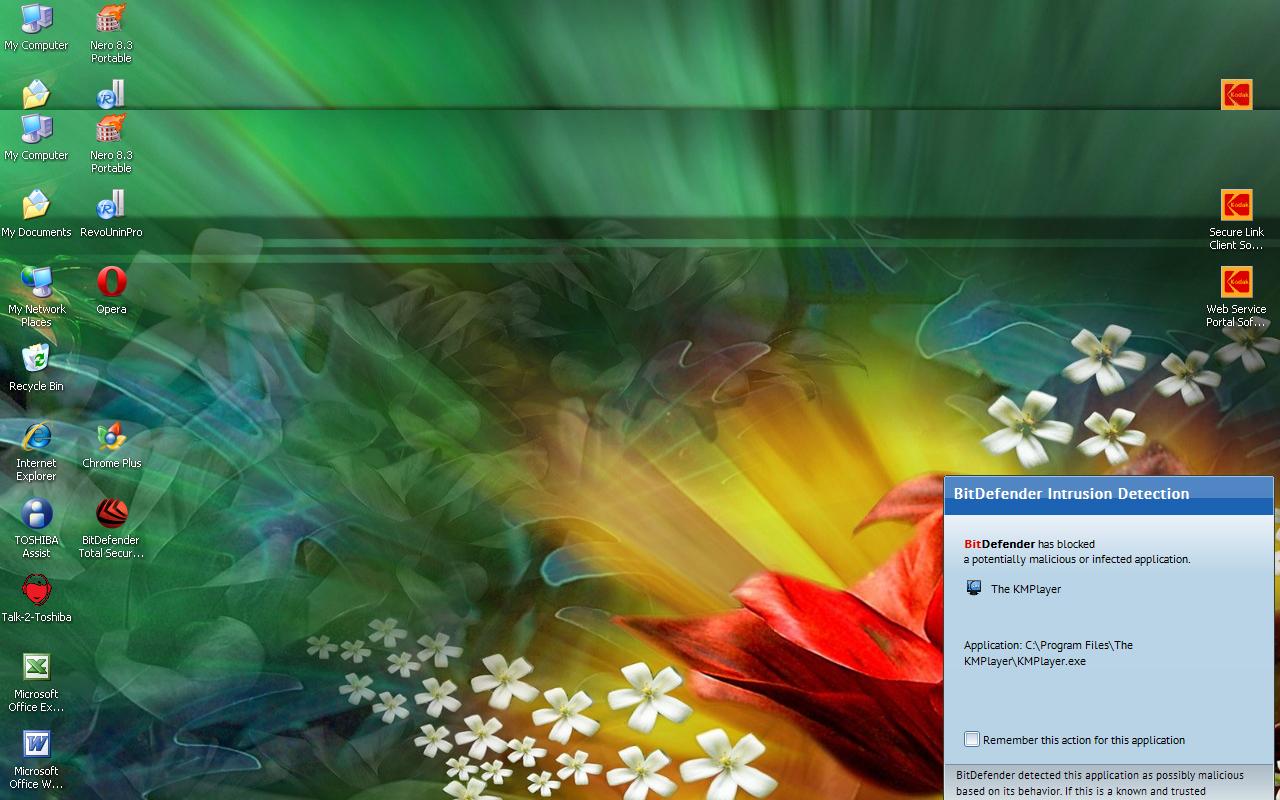The width and height of the screenshot is (1280, 800).
Task: Open the Chrome Plus shortcut
Action: pyautogui.click(x=111, y=445)
